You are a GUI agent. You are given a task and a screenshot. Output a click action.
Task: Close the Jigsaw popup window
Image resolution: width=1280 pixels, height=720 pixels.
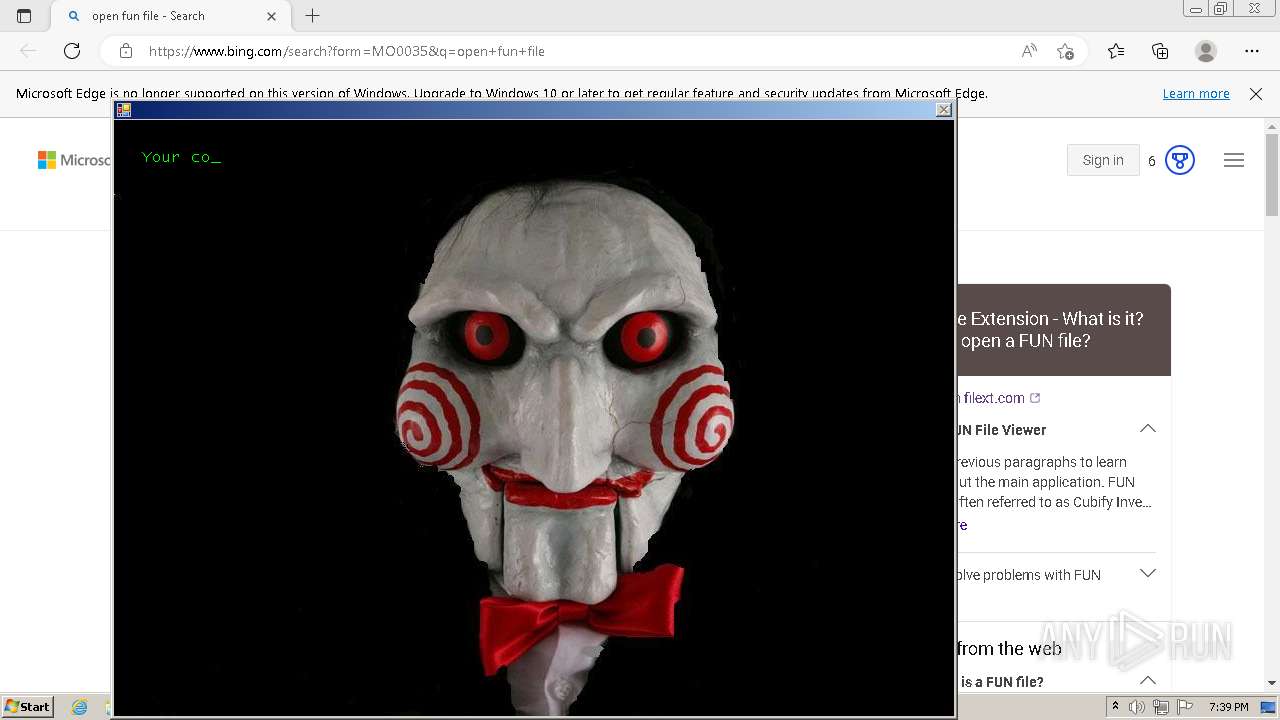click(x=943, y=110)
